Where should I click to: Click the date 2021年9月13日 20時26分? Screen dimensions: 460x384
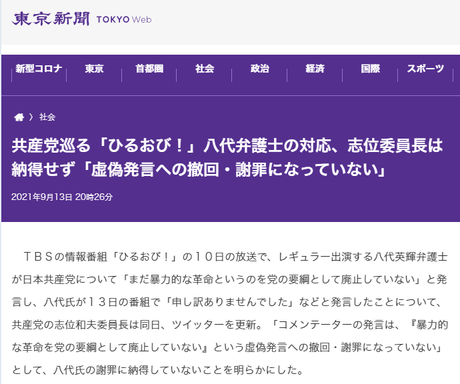(x=62, y=197)
